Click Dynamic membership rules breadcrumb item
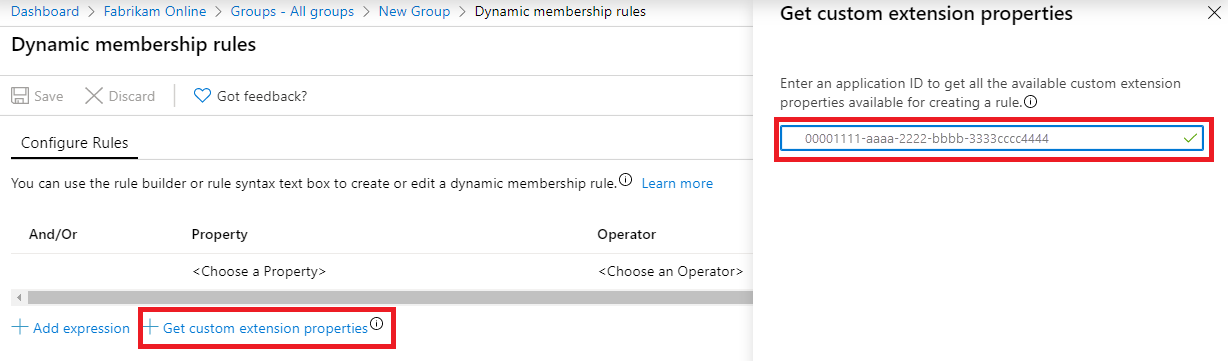 pyautogui.click(x=560, y=12)
